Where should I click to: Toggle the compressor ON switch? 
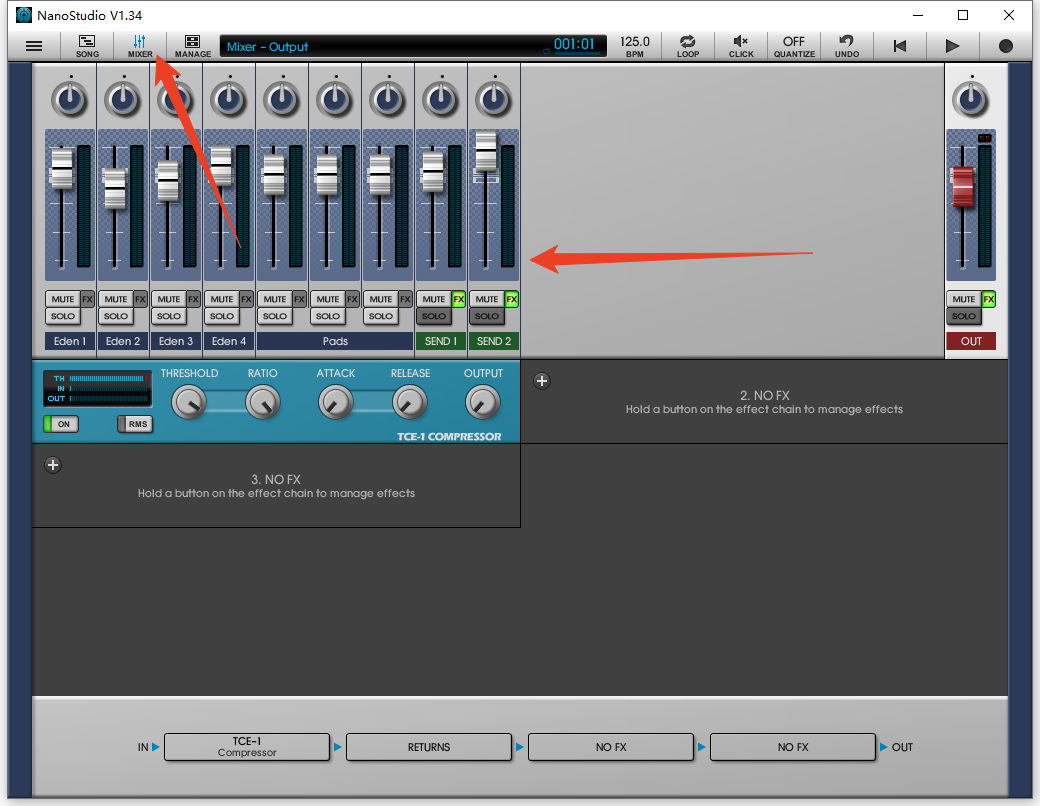60,424
